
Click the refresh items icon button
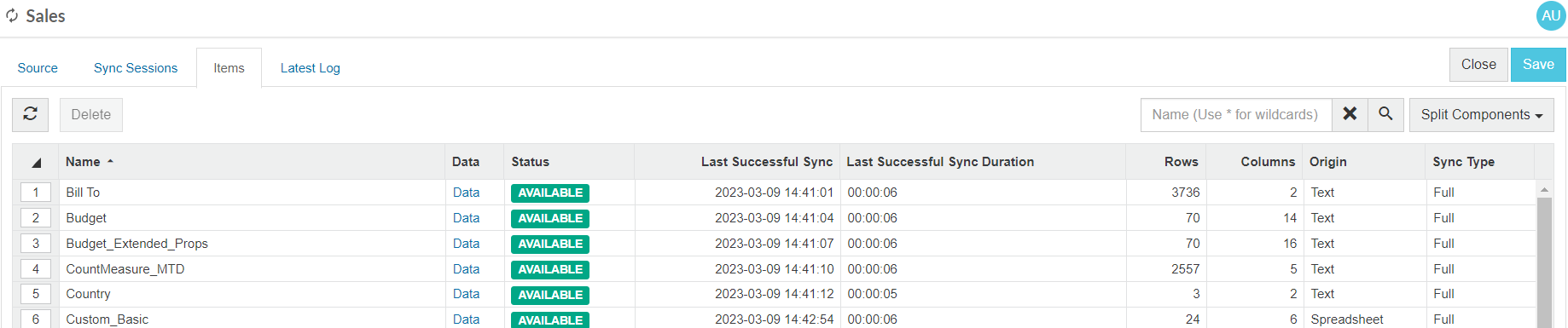30,114
